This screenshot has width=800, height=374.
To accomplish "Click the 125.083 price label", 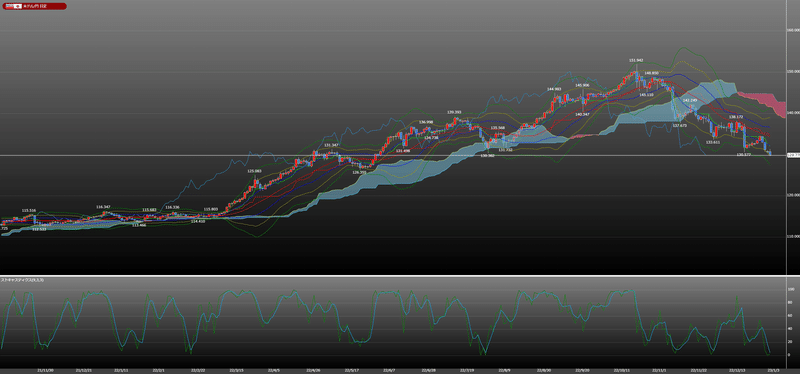I will pos(254,171).
